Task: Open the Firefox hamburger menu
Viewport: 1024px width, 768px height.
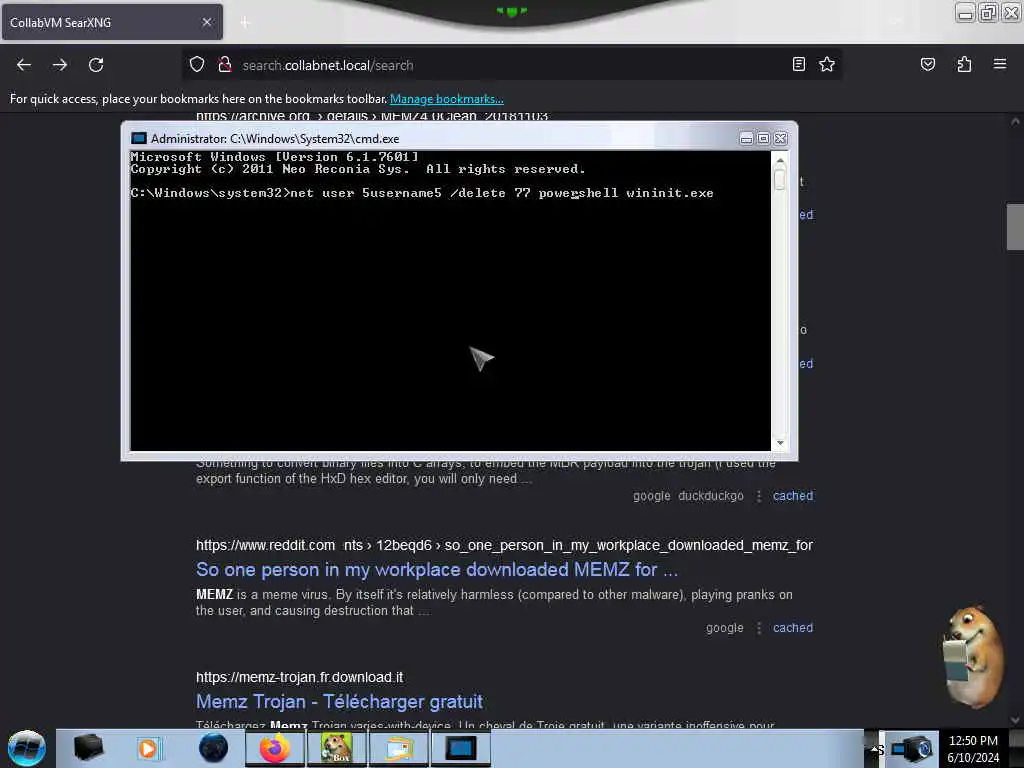Action: 1000,64
